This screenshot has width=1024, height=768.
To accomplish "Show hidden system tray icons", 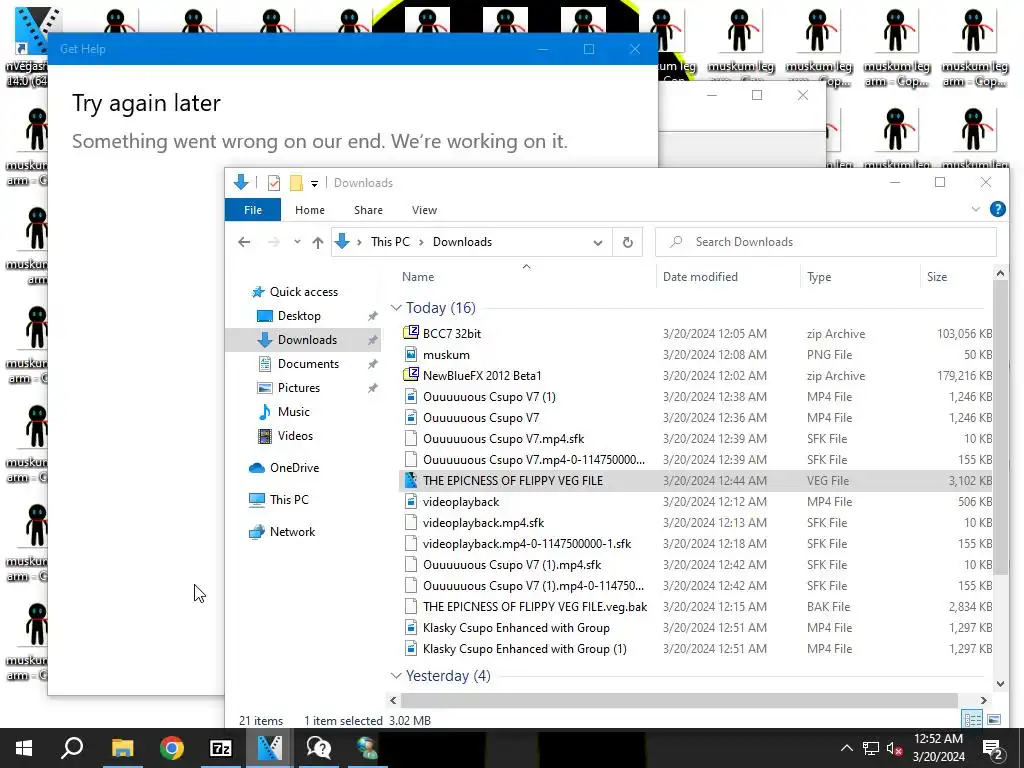I will pos(846,748).
